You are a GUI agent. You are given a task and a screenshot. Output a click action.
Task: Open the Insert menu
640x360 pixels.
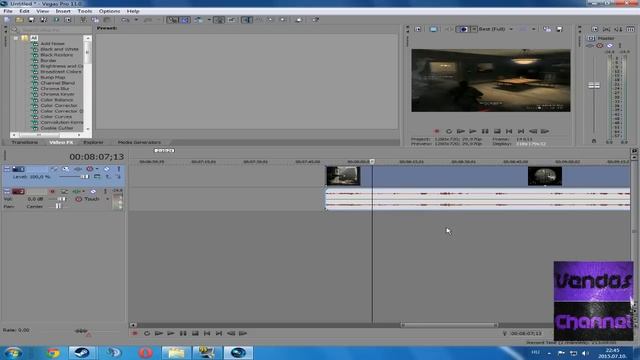click(x=63, y=11)
